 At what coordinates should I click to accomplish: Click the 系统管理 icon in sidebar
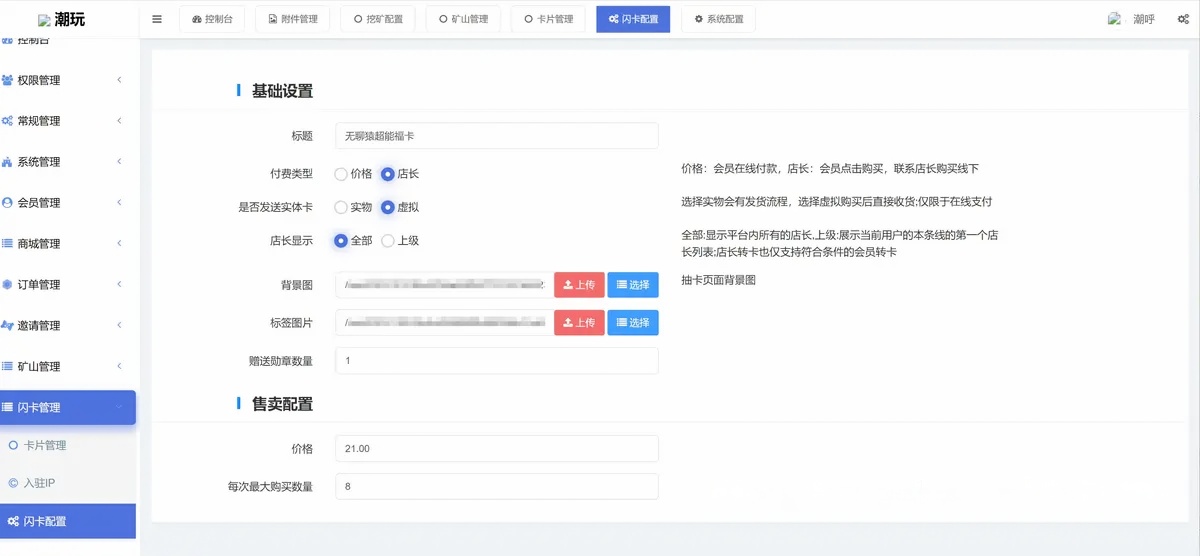(8, 162)
